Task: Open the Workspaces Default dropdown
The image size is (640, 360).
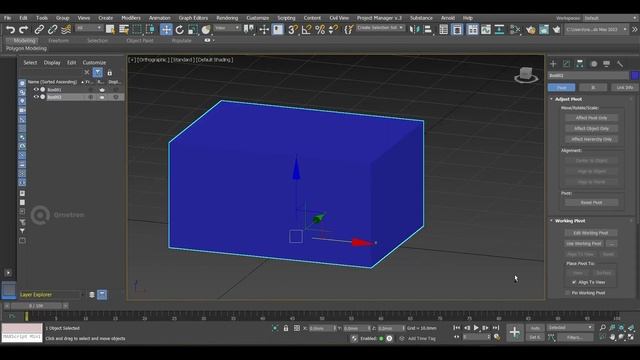Action: (610, 18)
